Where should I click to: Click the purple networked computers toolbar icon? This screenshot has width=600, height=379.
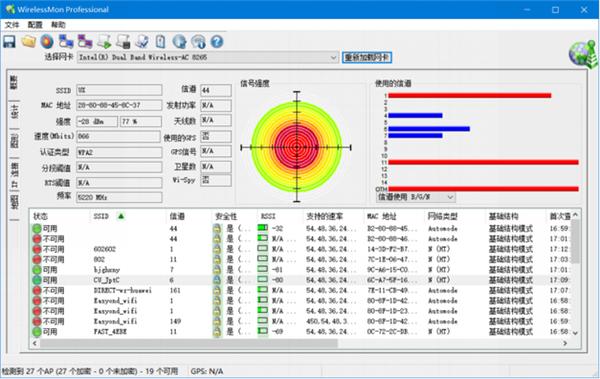85,41
